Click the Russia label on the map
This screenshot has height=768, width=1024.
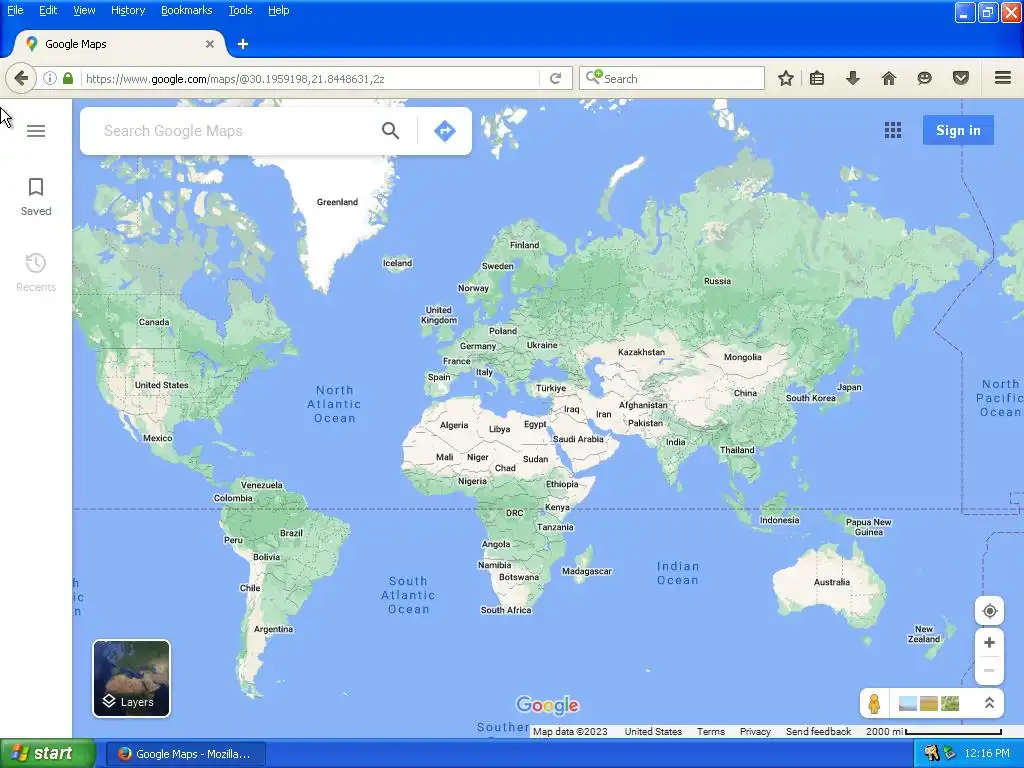click(x=717, y=281)
